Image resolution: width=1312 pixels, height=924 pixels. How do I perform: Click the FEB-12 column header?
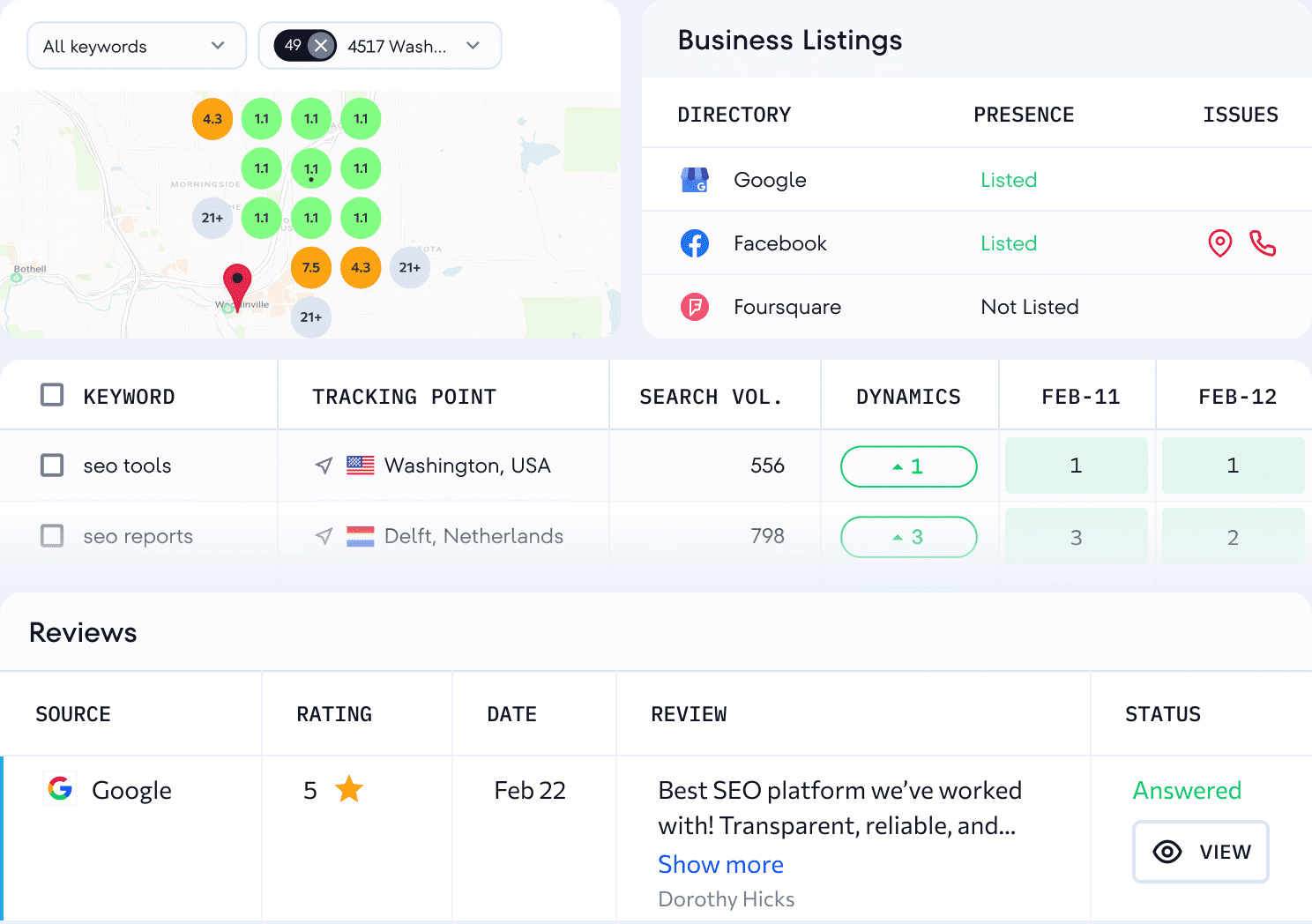coord(1237,397)
